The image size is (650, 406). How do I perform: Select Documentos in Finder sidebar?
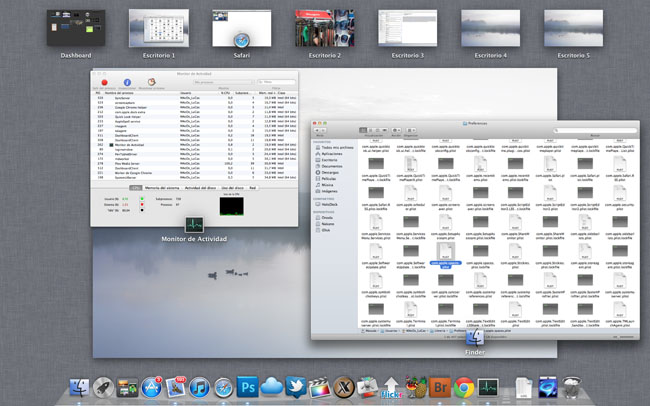pyautogui.click(x=330, y=165)
